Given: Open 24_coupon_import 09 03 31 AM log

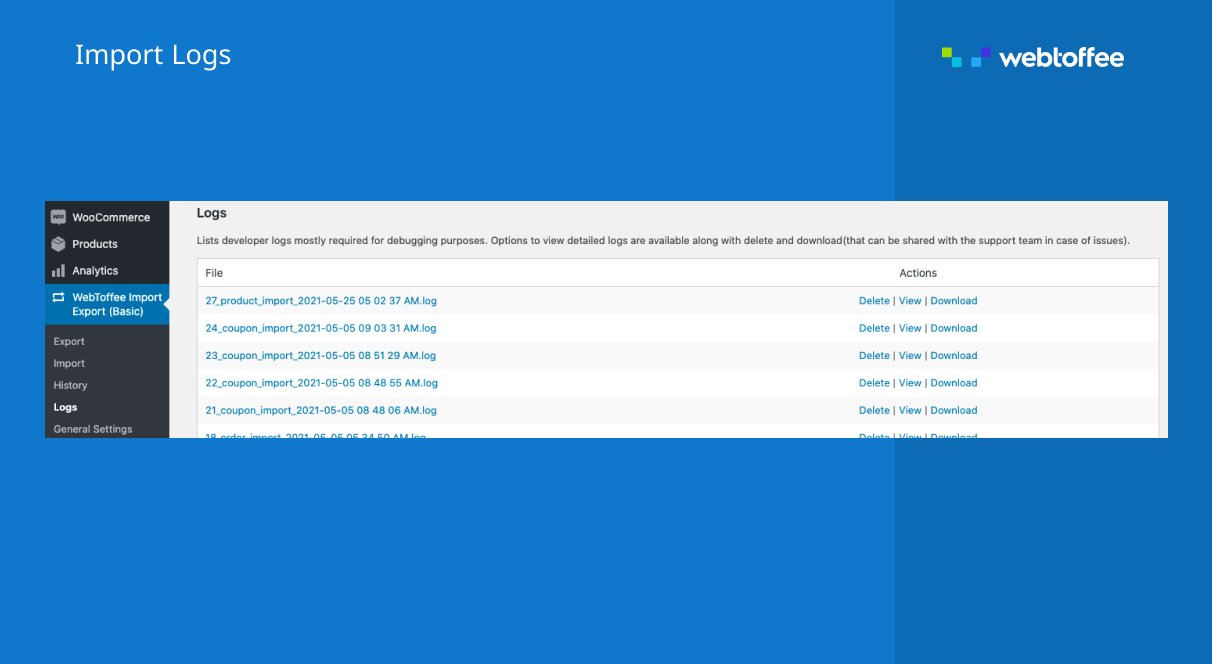Looking at the screenshot, I should (321, 328).
